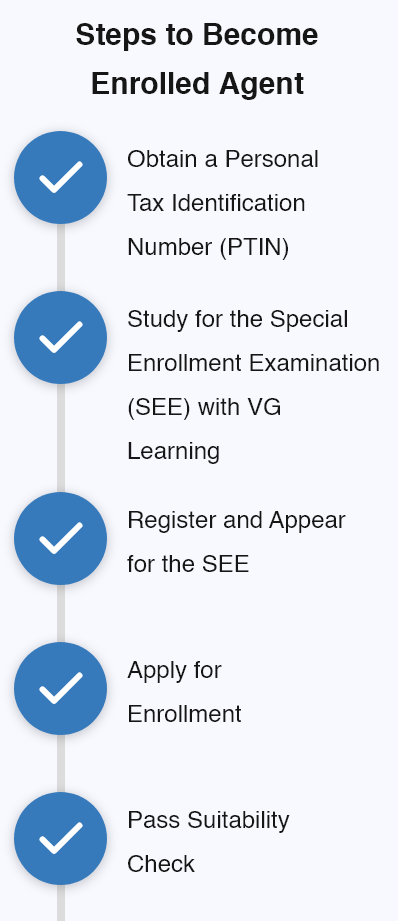
Task: Open the Obtain a Personal Tax Identification Number step
Action: pos(223,203)
